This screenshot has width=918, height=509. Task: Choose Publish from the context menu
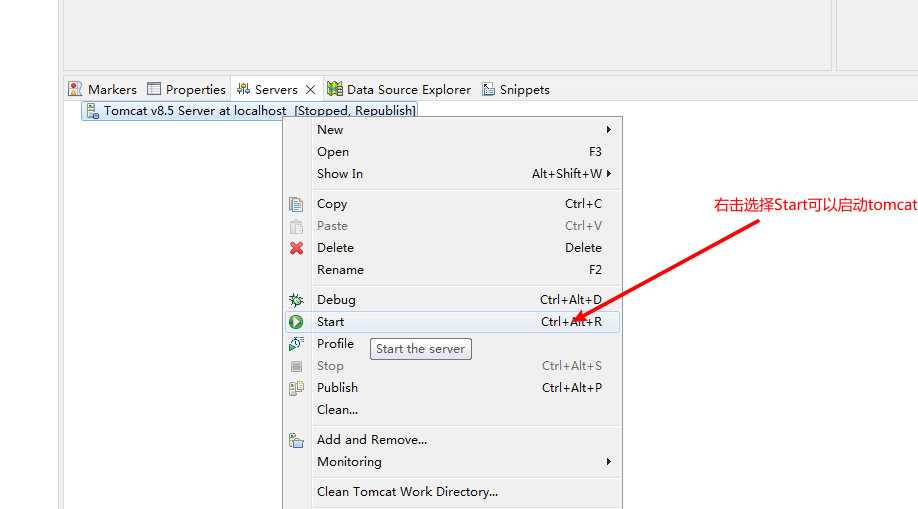[452, 388]
